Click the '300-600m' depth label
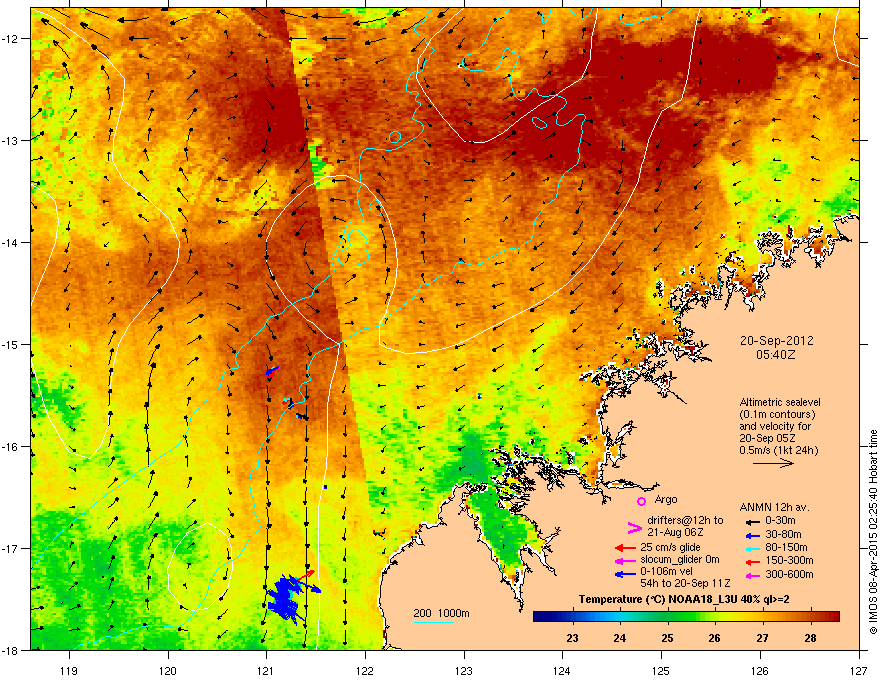Viewport: 880px width, 680px height. point(789,575)
